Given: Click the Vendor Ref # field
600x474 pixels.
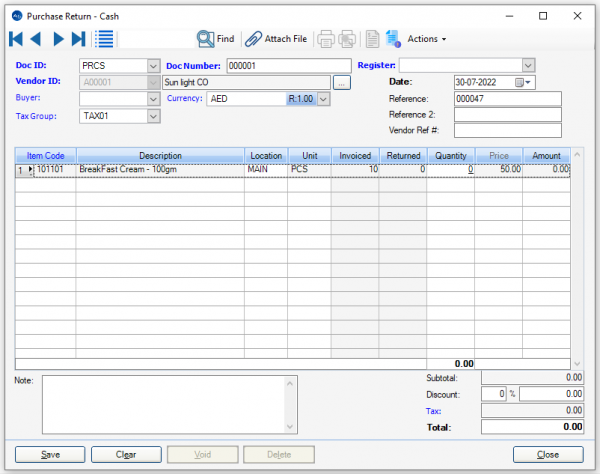Looking at the screenshot, I should click(507, 130).
